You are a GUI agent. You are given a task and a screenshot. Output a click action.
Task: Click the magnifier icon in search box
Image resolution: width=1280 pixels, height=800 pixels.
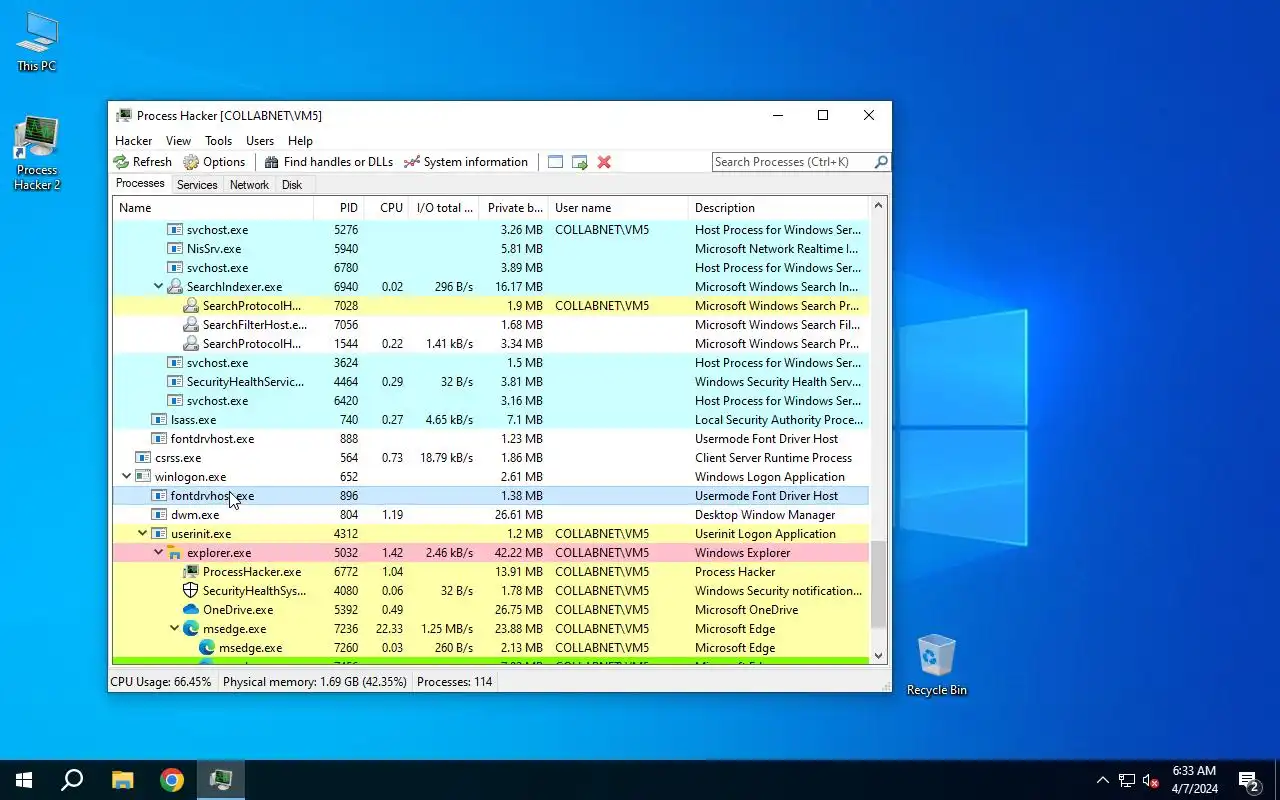click(x=881, y=162)
